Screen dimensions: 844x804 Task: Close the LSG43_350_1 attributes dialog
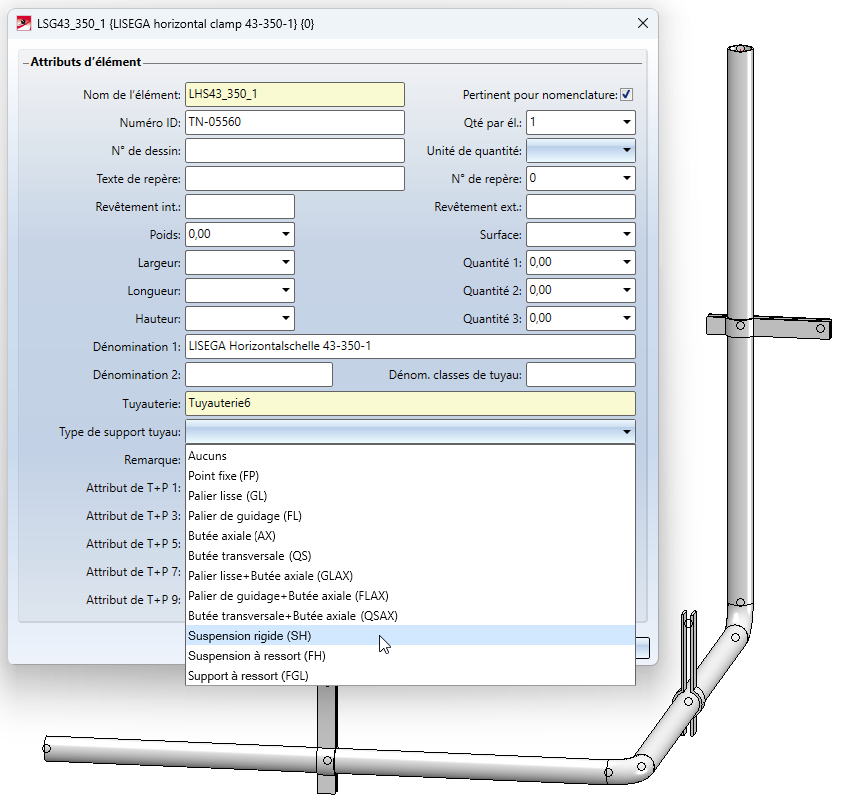pos(643,23)
